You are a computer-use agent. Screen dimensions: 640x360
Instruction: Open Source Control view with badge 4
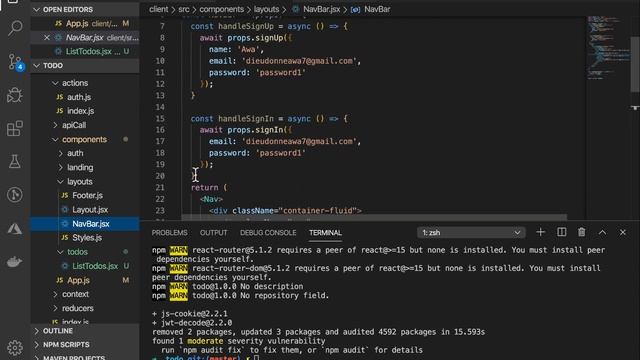click(16, 62)
